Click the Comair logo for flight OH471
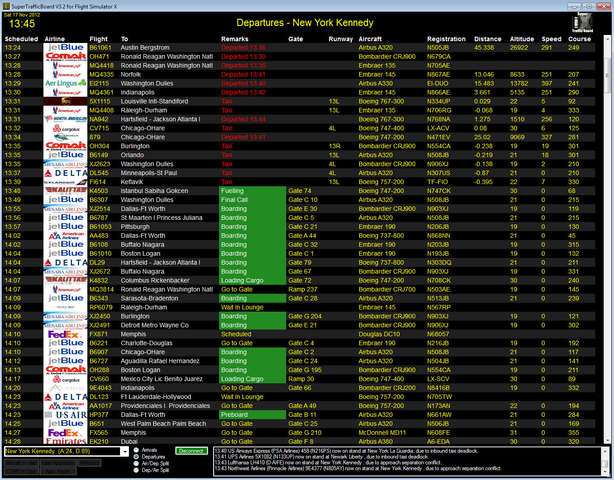 pyautogui.click(x=65, y=56)
